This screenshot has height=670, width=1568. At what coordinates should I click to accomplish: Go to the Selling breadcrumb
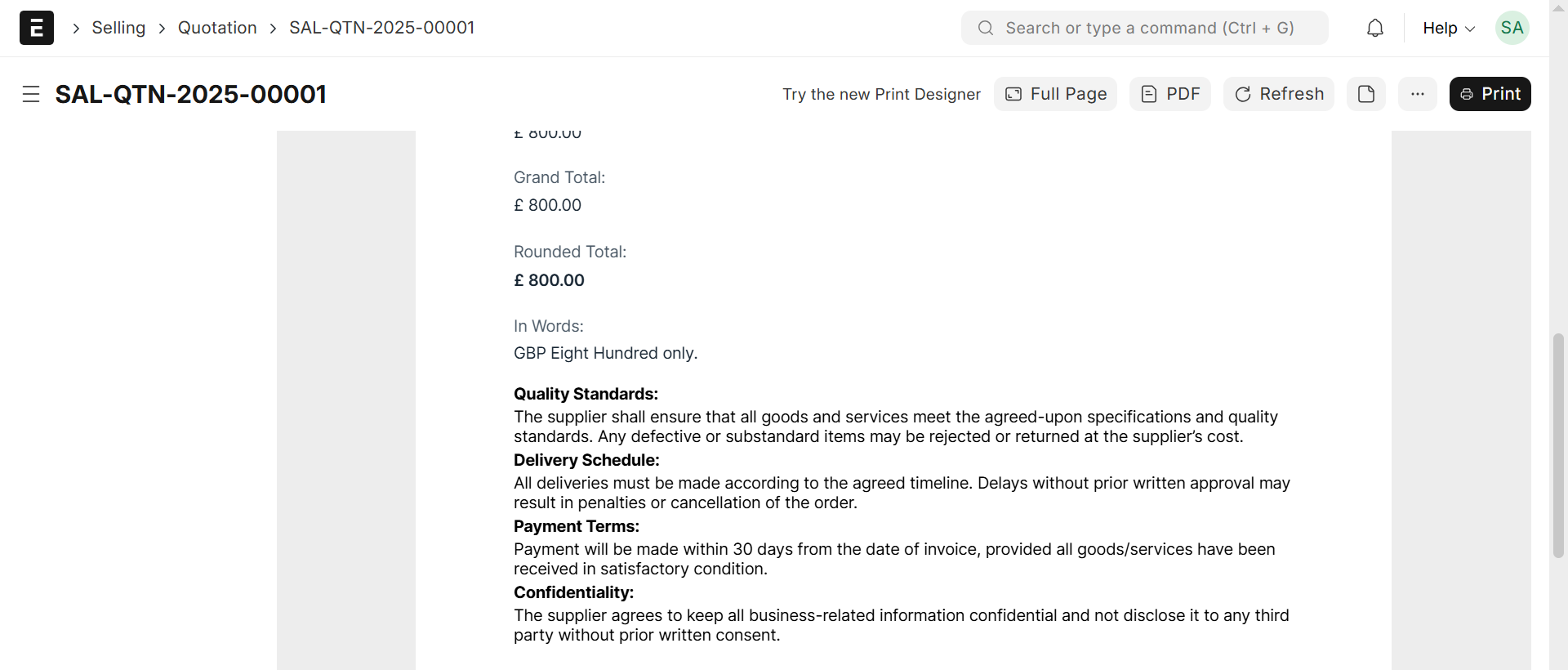(x=118, y=28)
